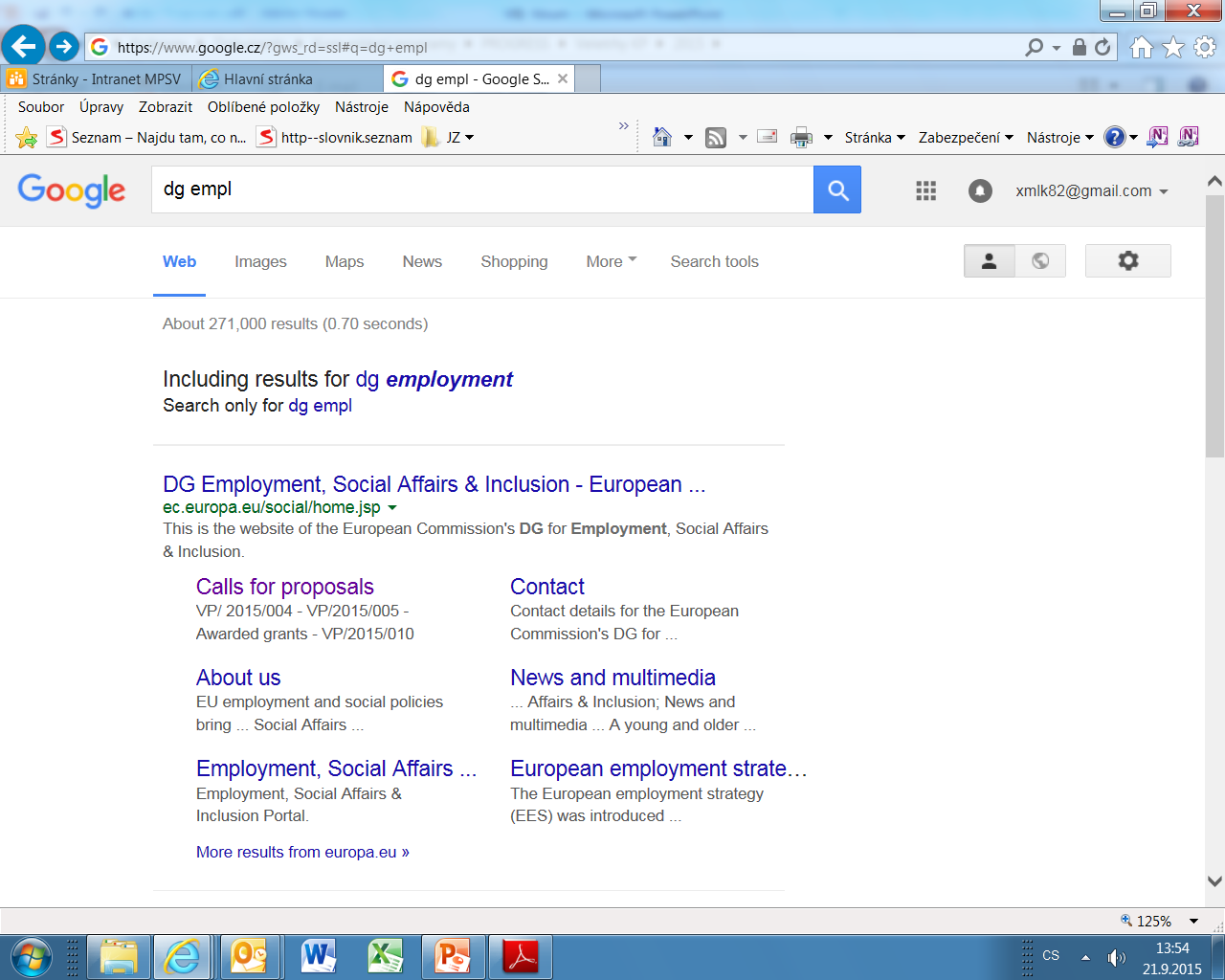The width and height of the screenshot is (1225, 980).
Task: Click in the Google search box with dg empl
Action: click(x=482, y=189)
